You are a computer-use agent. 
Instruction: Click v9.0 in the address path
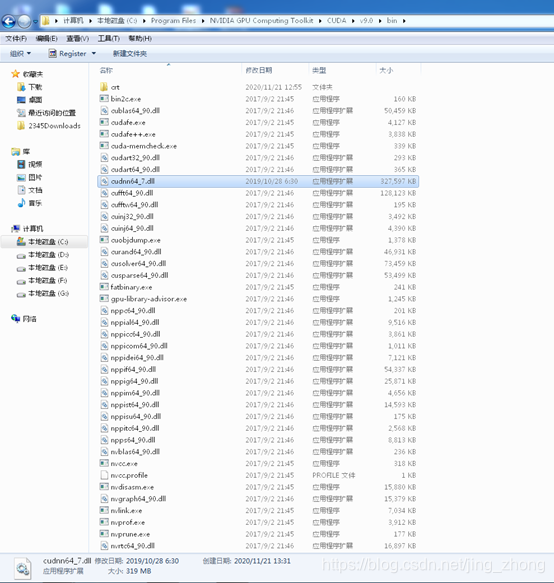click(x=366, y=21)
